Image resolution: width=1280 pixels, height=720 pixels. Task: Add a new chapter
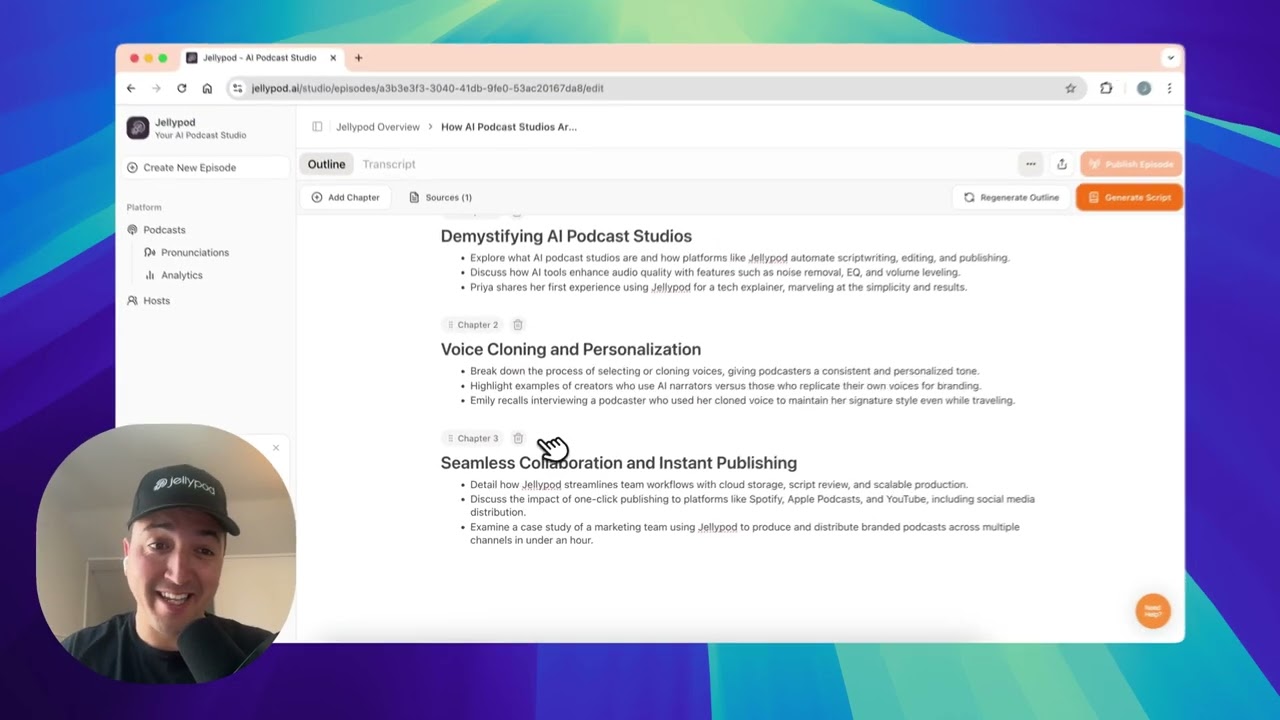click(x=346, y=197)
